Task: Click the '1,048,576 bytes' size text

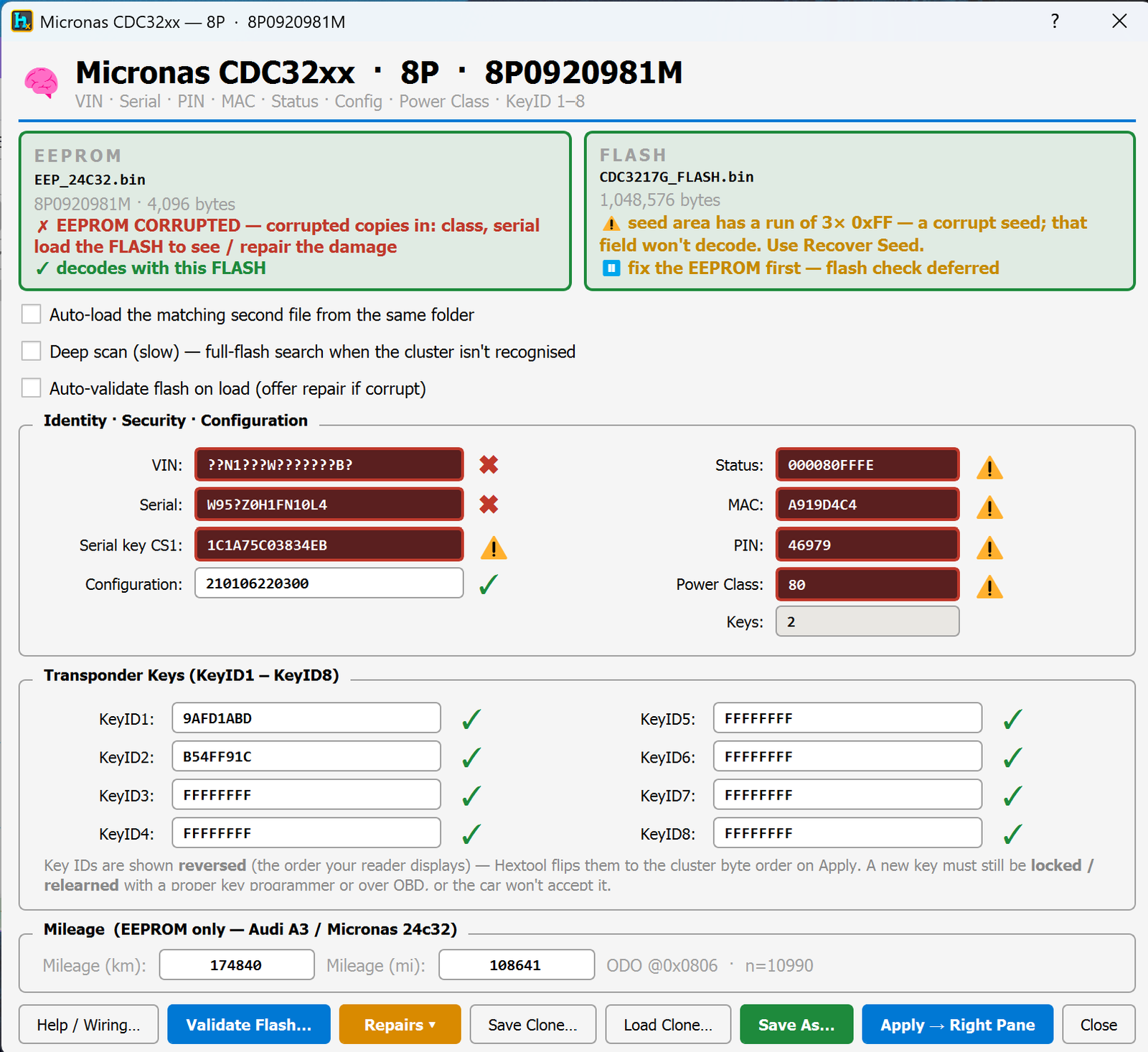Action: tap(660, 199)
